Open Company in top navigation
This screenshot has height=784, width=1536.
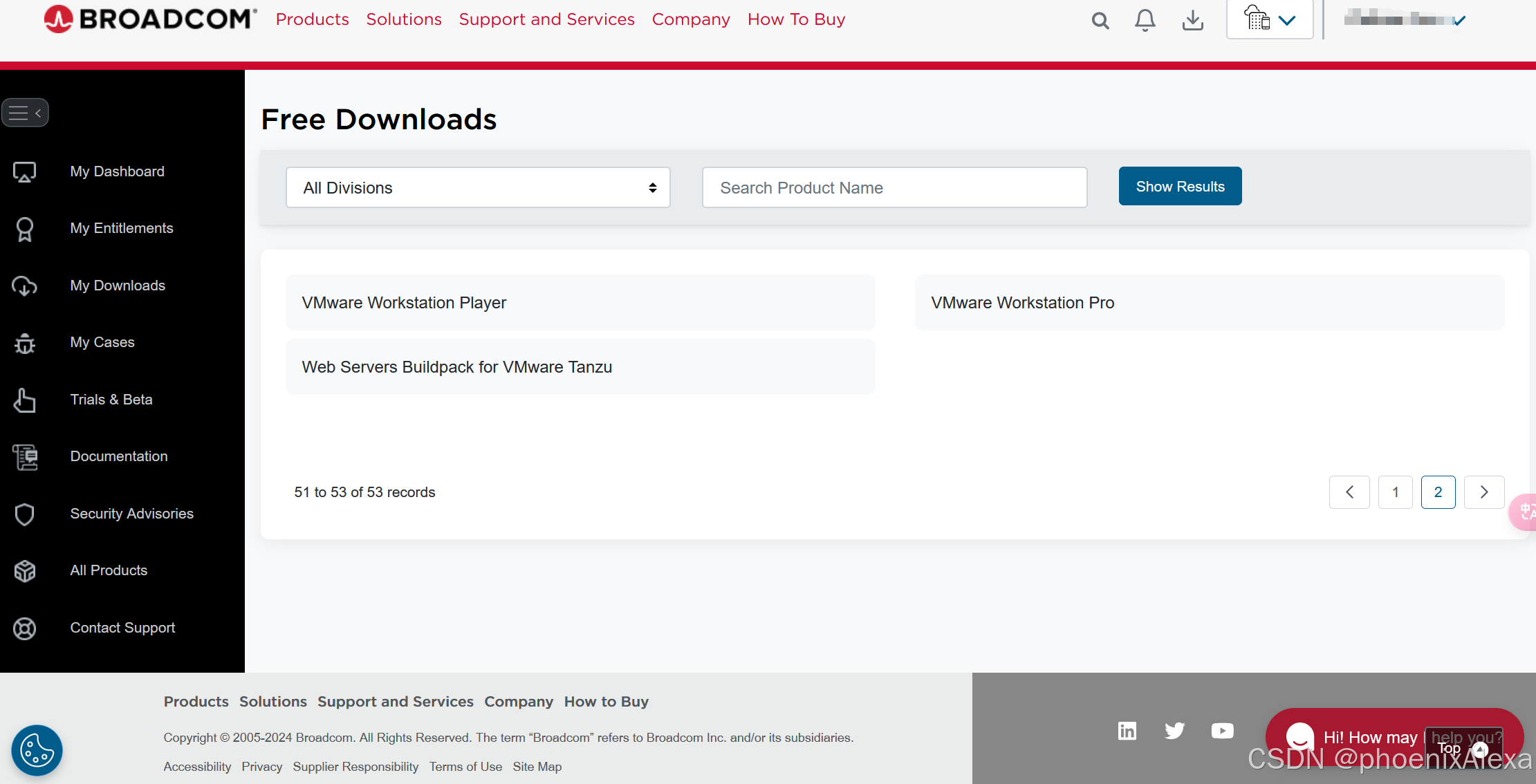(691, 19)
